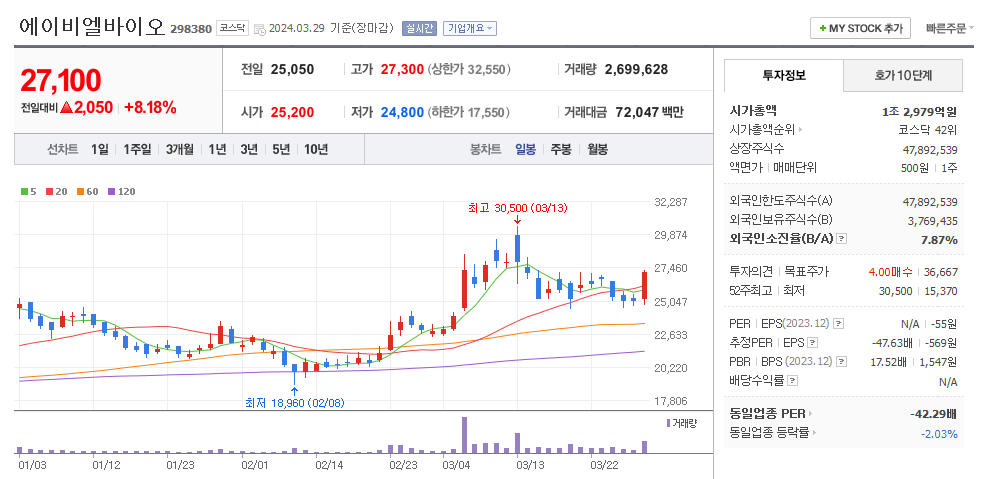Select the 10년 line chart period
The image size is (982, 479).
316,150
